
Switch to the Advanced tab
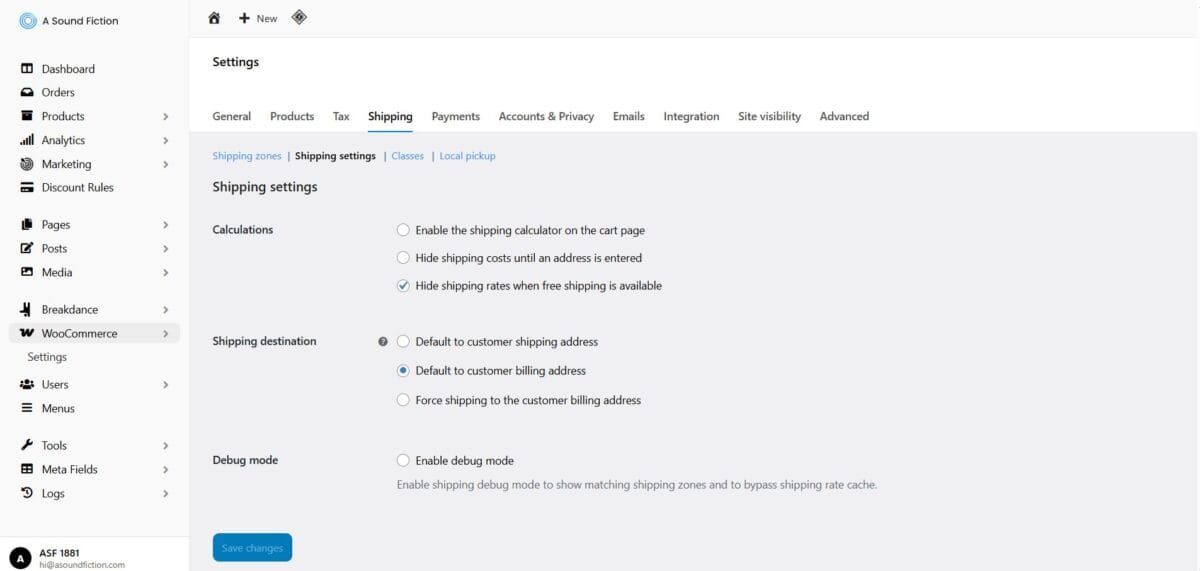click(x=844, y=116)
